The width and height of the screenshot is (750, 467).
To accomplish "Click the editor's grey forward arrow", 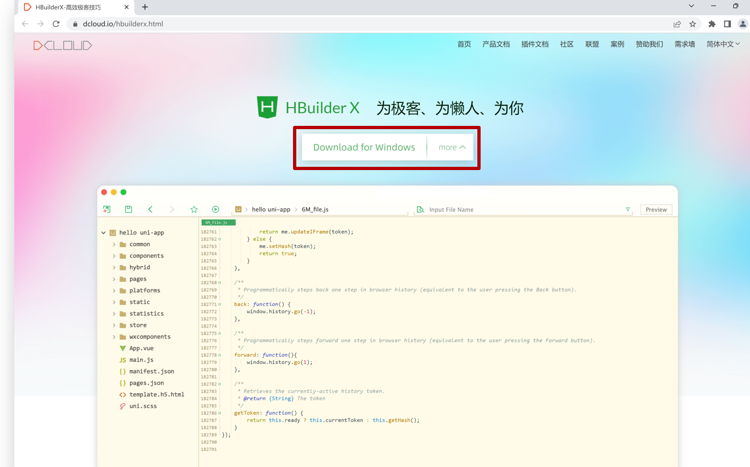I will (x=172, y=209).
